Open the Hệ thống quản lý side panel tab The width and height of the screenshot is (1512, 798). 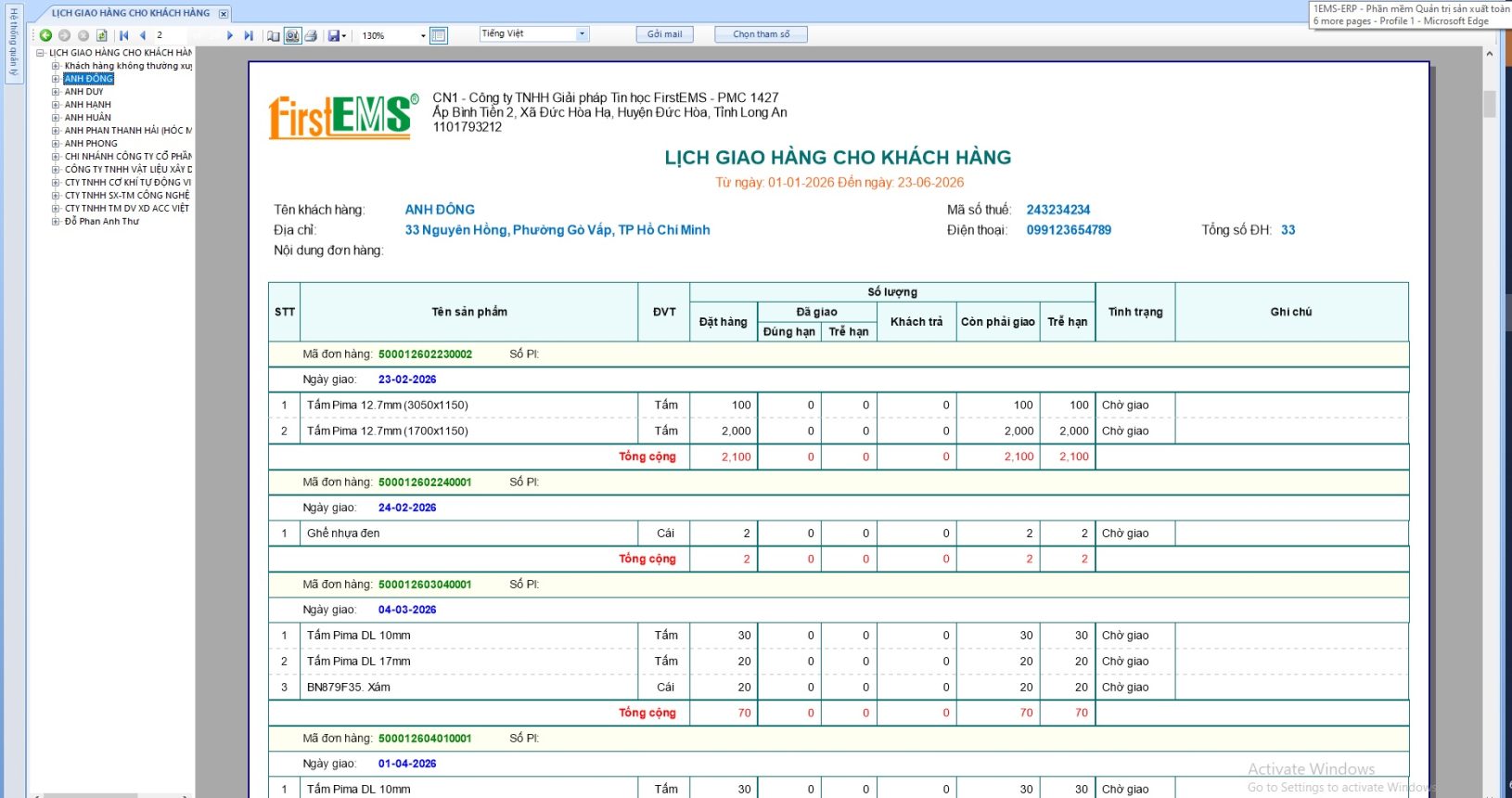point(13,43)
